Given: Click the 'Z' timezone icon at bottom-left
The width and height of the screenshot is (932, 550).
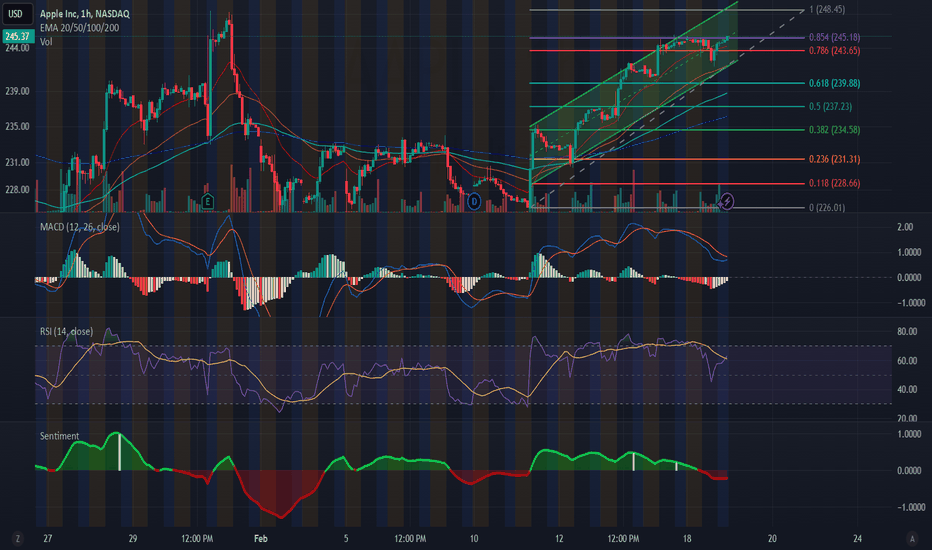Looking at the screenshot, I should pyautogui.click(x=18, y=539).
